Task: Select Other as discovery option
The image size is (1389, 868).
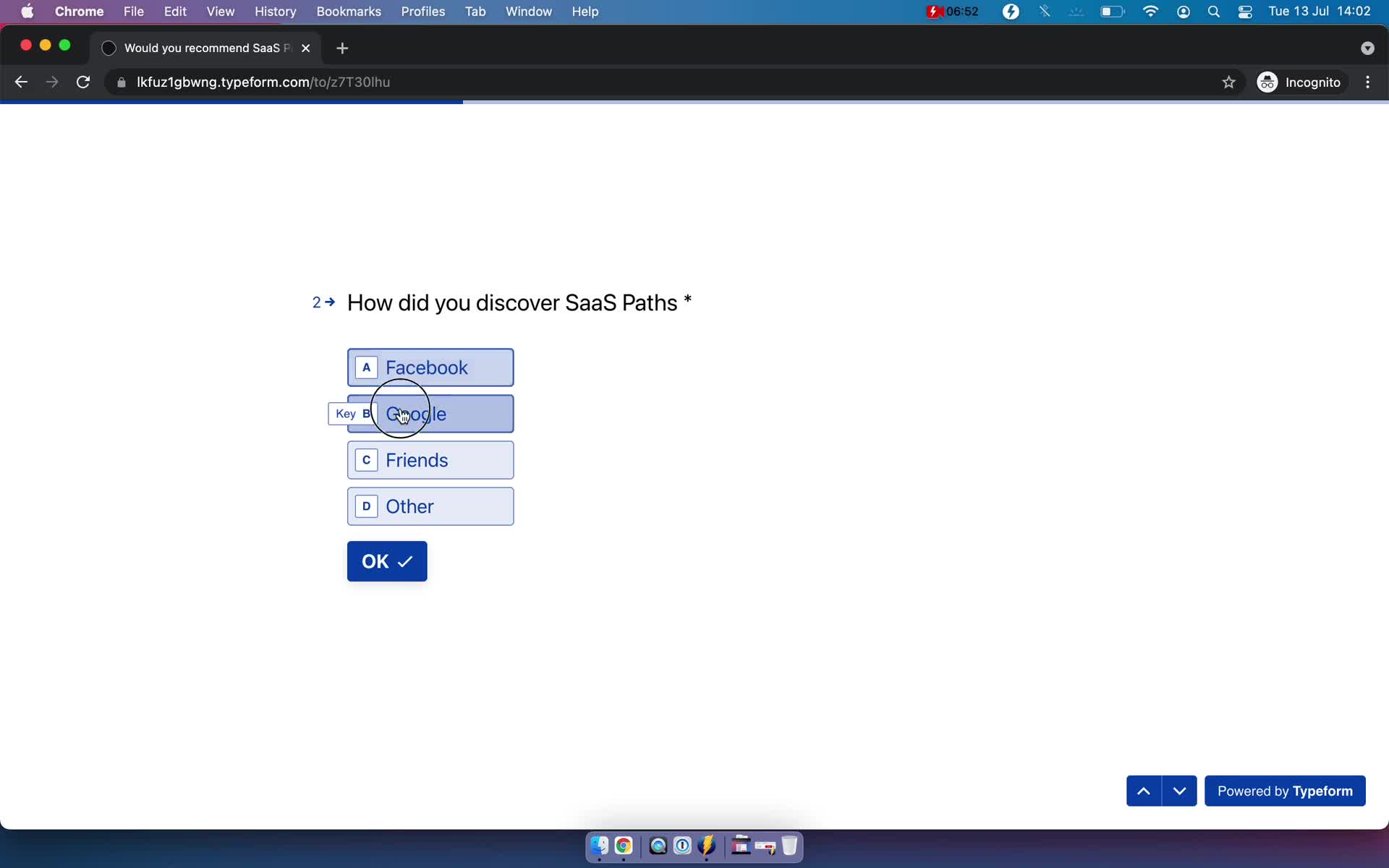Action: pos(431,506)
